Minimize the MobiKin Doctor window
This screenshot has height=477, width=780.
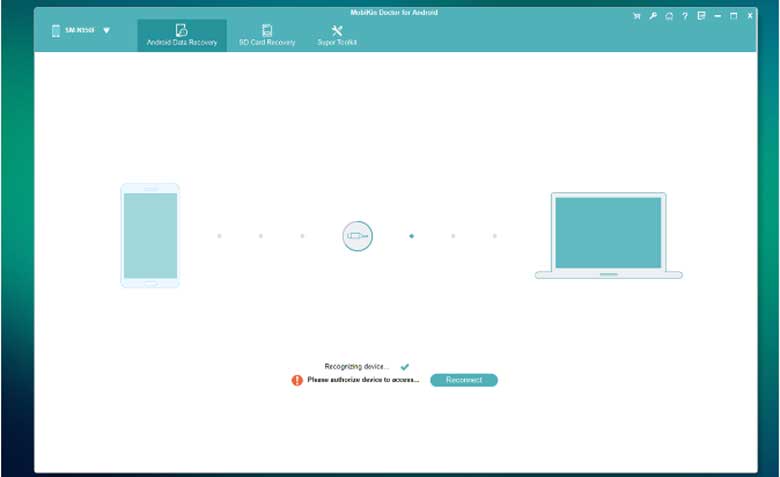(717, 16)
